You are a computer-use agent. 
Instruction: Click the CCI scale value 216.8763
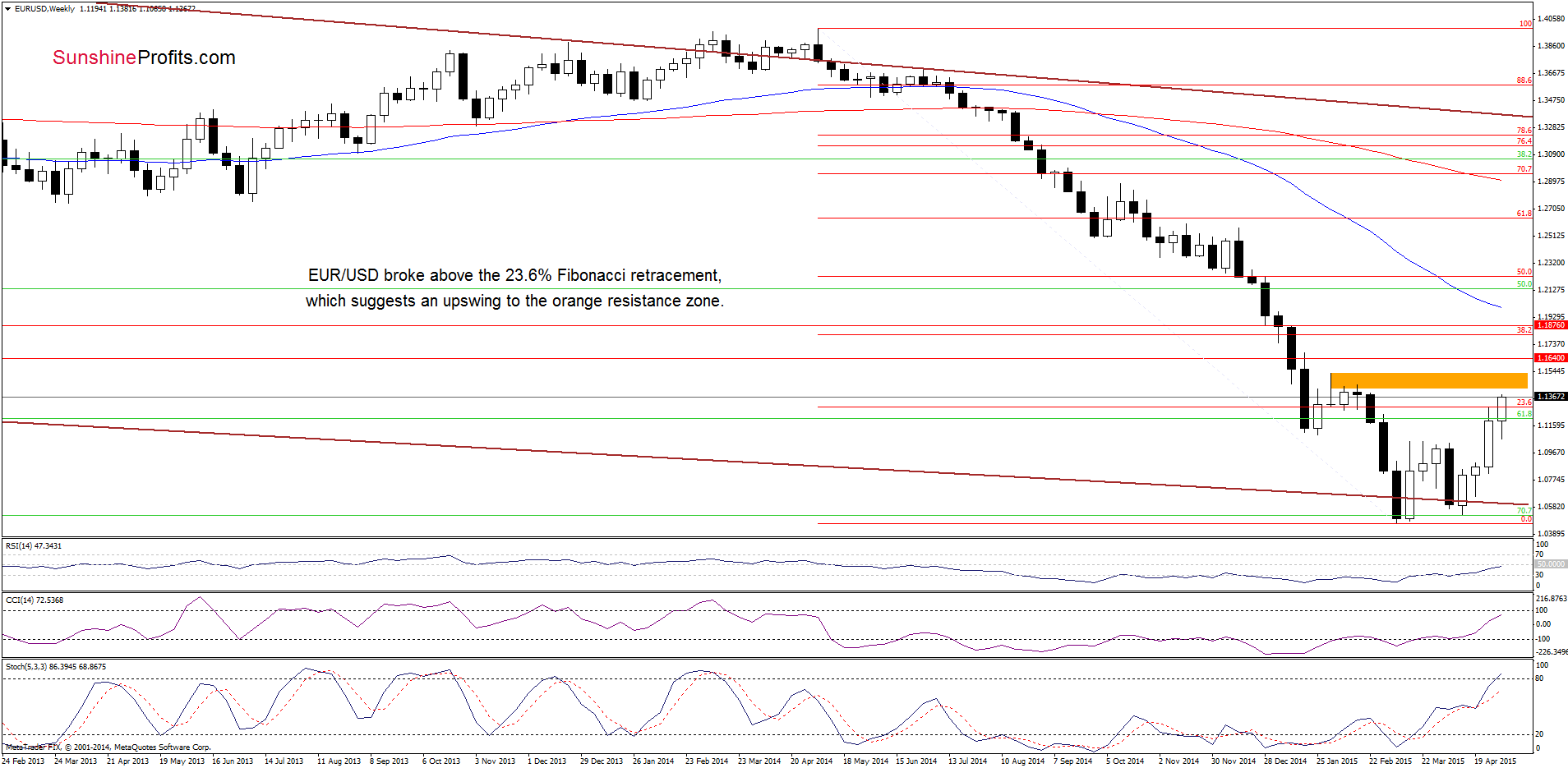point(1552,599)
